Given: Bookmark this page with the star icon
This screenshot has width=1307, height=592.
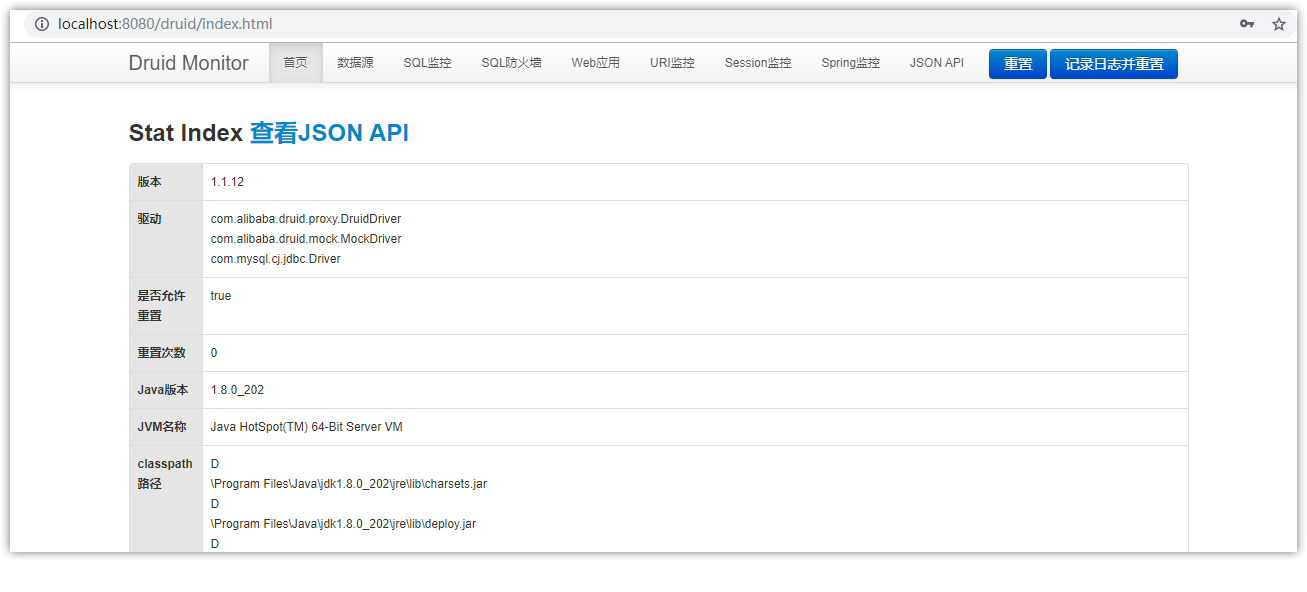Looking at the screenshot, I should [1278, 24].
